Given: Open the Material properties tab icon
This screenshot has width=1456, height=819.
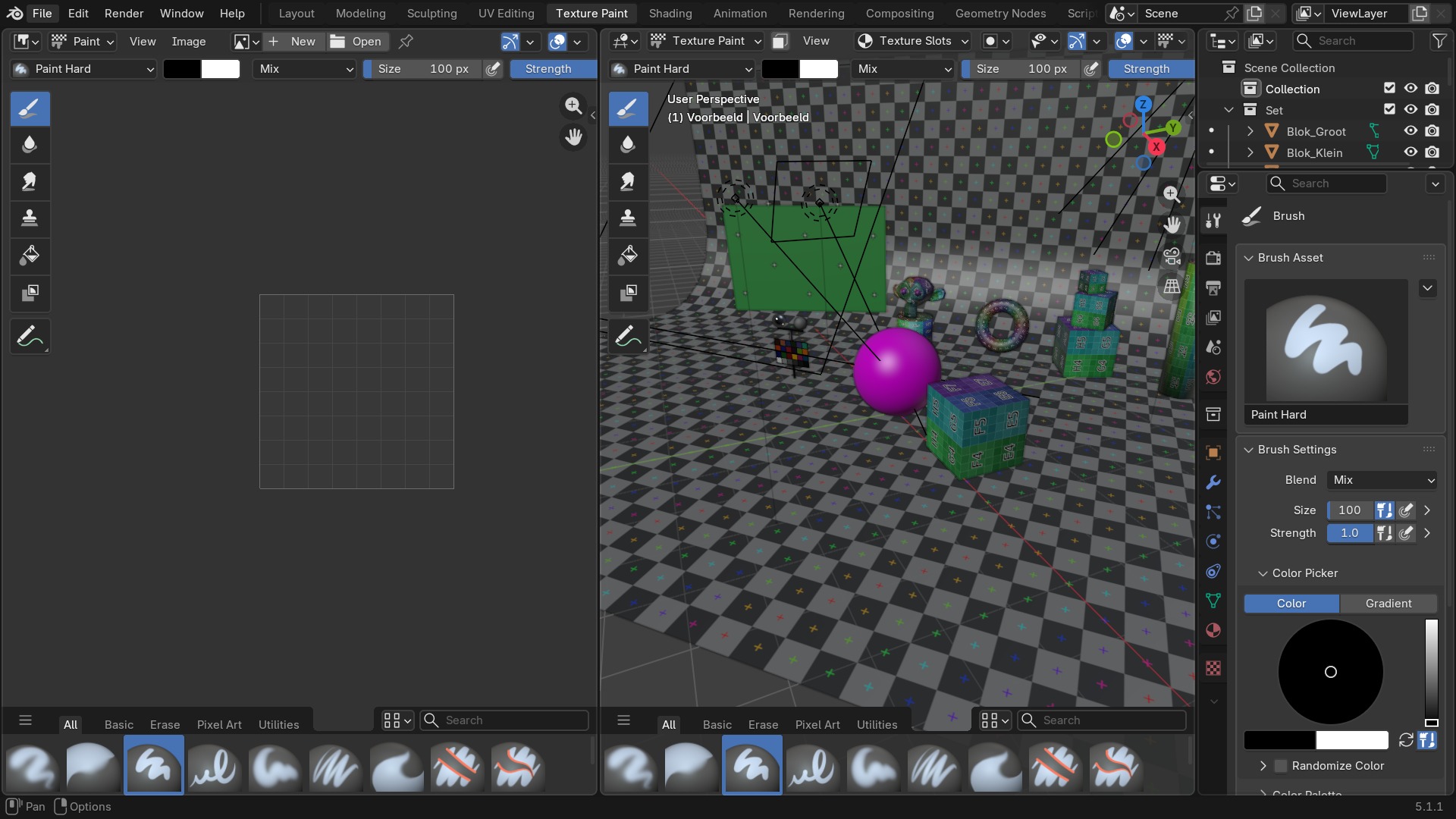Looking at the screenshot, I should 1213,630.
